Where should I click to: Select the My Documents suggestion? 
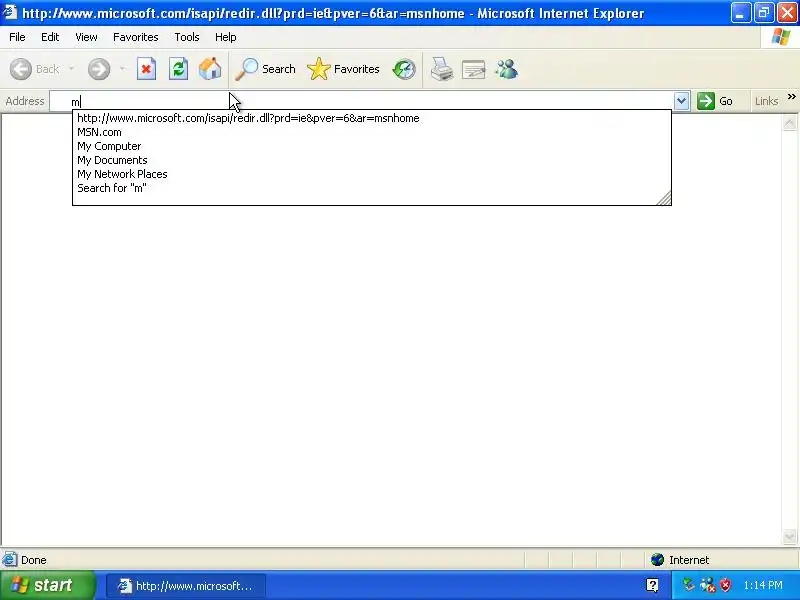click(x=372, y=160)
